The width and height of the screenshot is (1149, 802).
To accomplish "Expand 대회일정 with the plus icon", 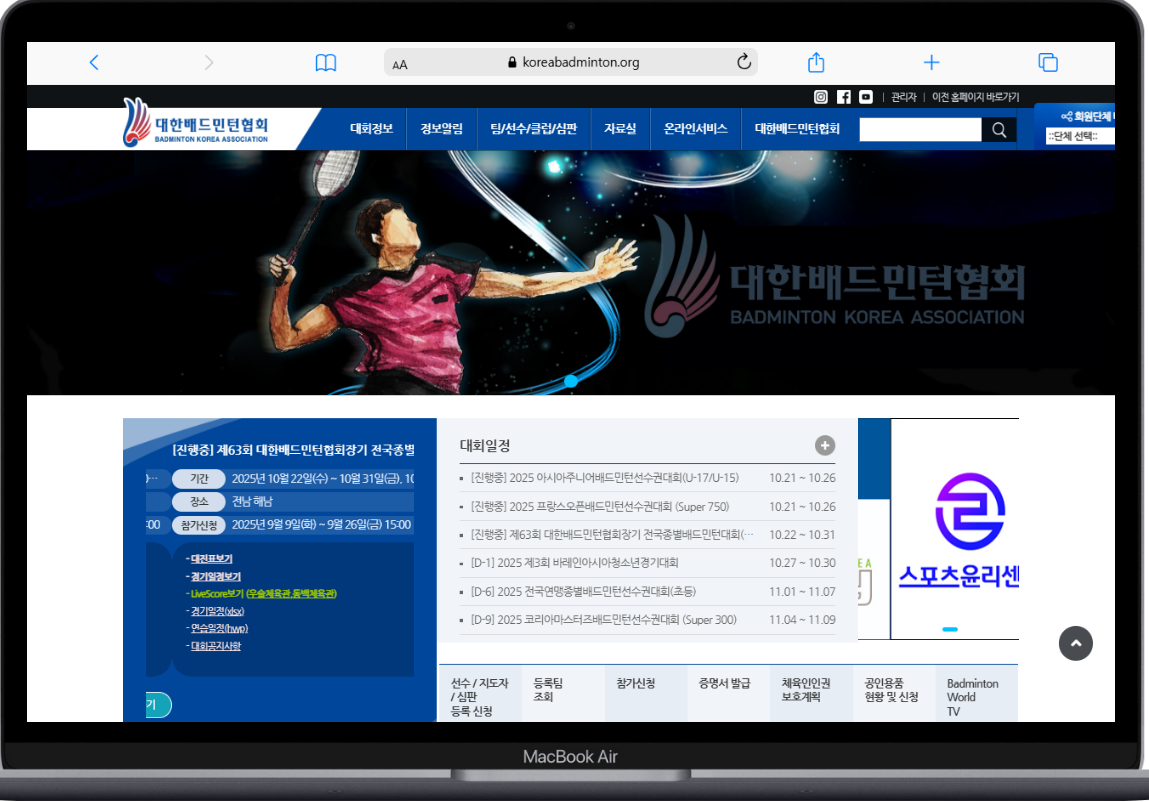I will coord(825,446).
